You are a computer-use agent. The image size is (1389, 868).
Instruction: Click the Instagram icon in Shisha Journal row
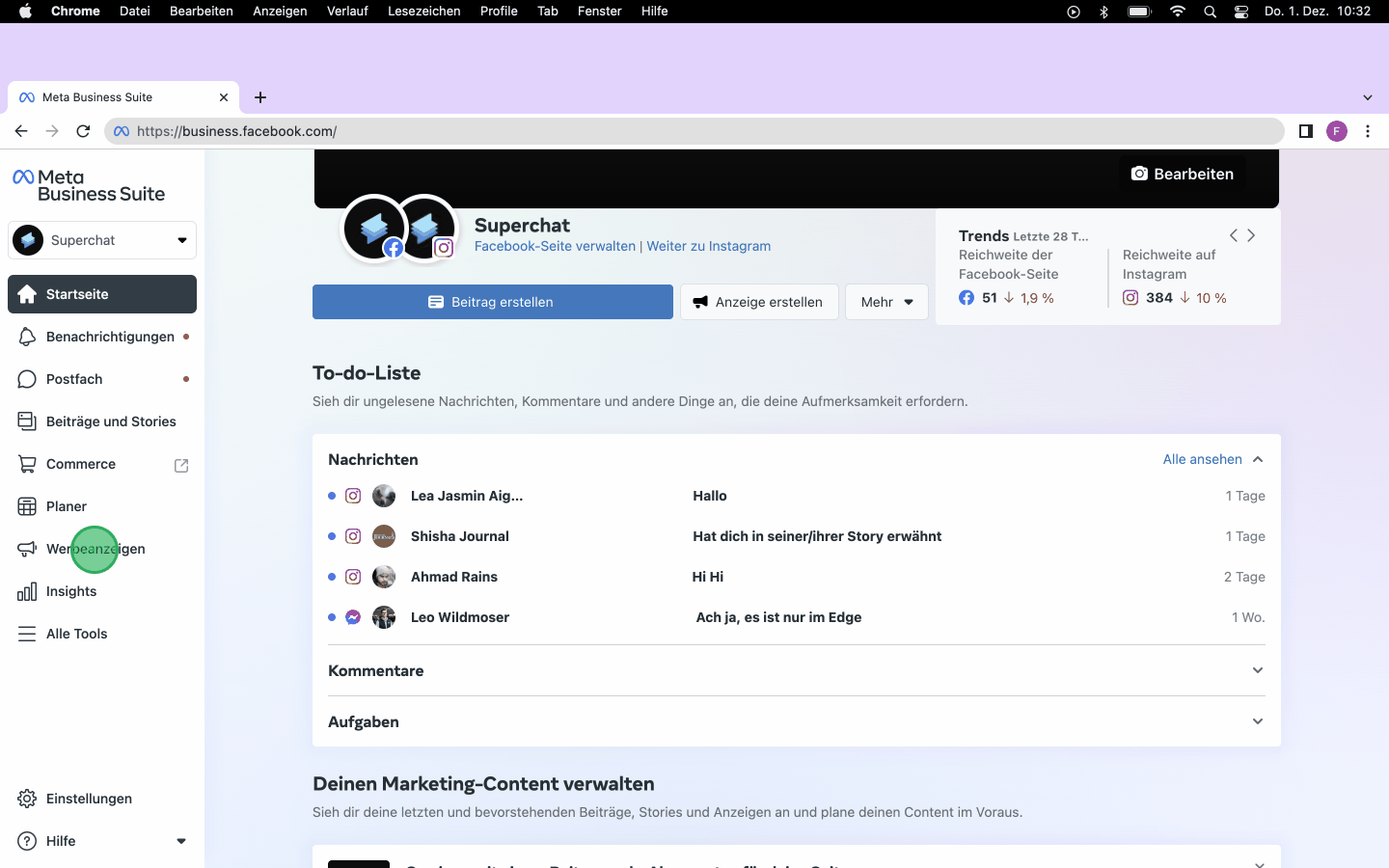(353, 536)
